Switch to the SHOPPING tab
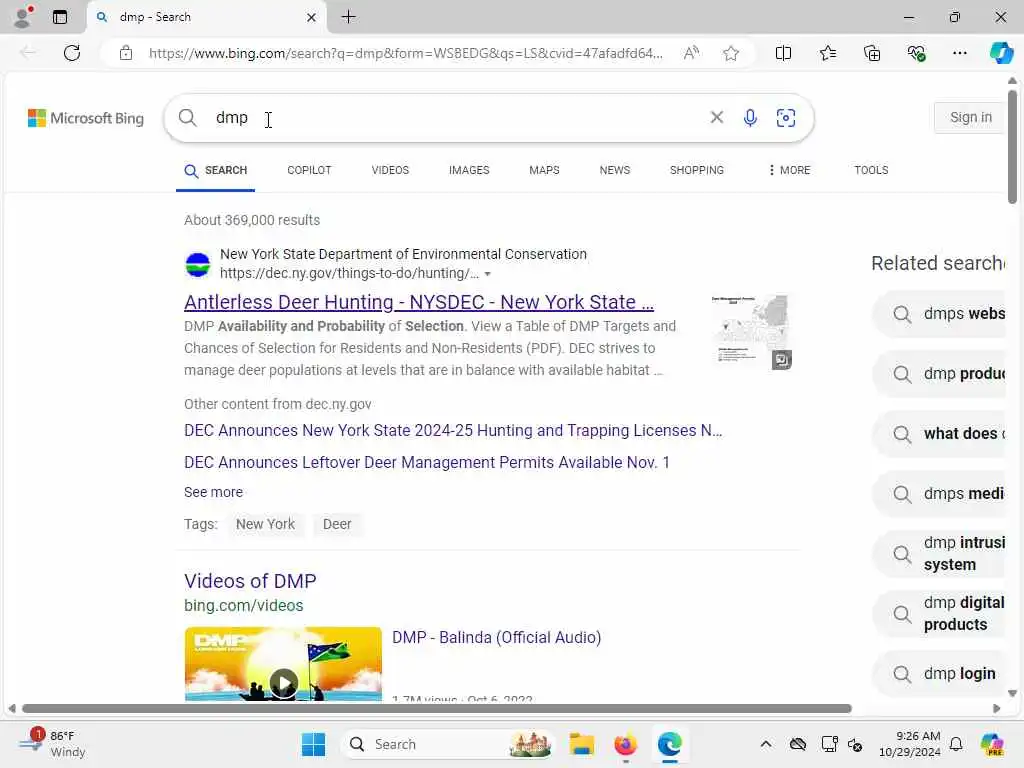Screen dimensions: 1024x768 (696, 170)
